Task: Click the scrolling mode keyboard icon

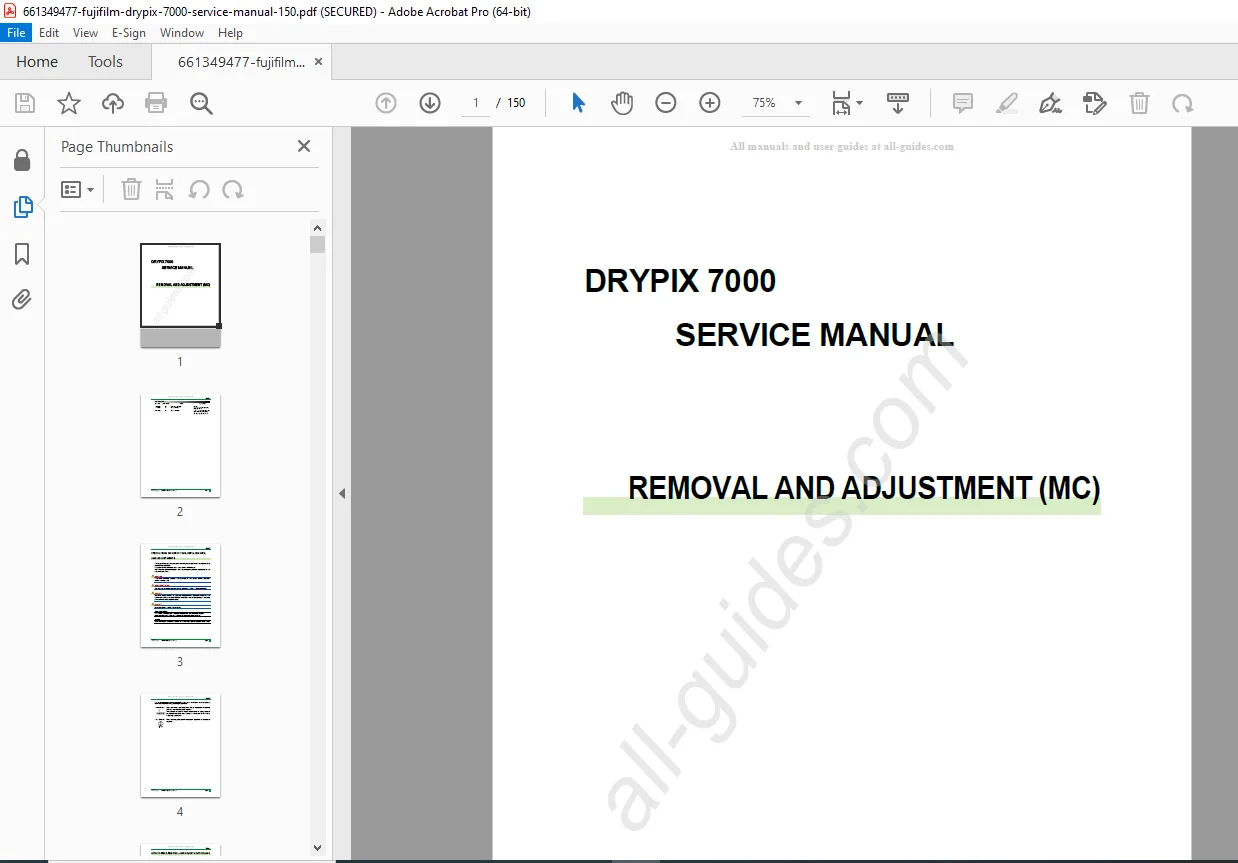Action: (x=898, y=103)
